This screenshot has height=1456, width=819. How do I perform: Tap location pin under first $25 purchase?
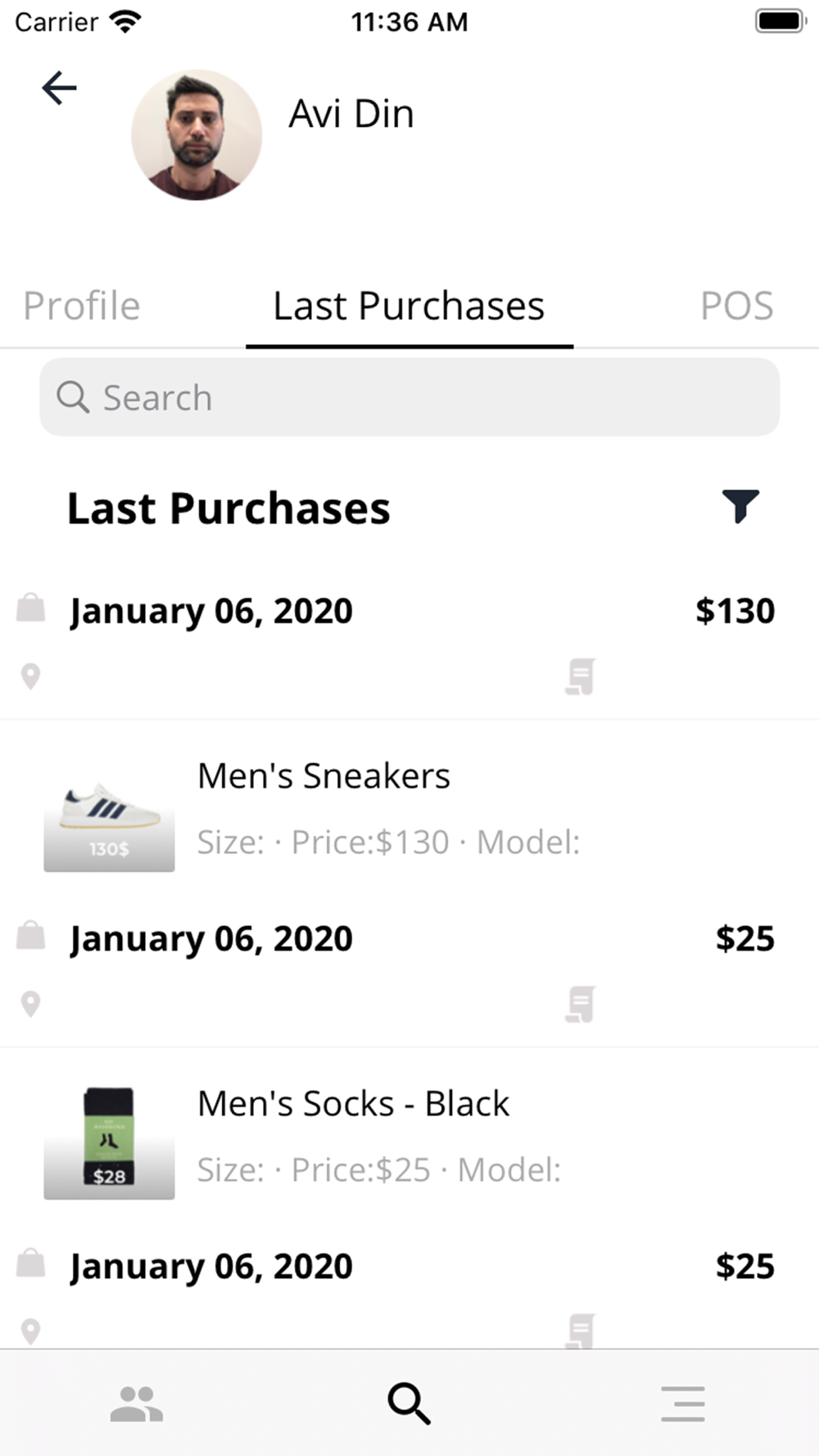(30, 1004)
